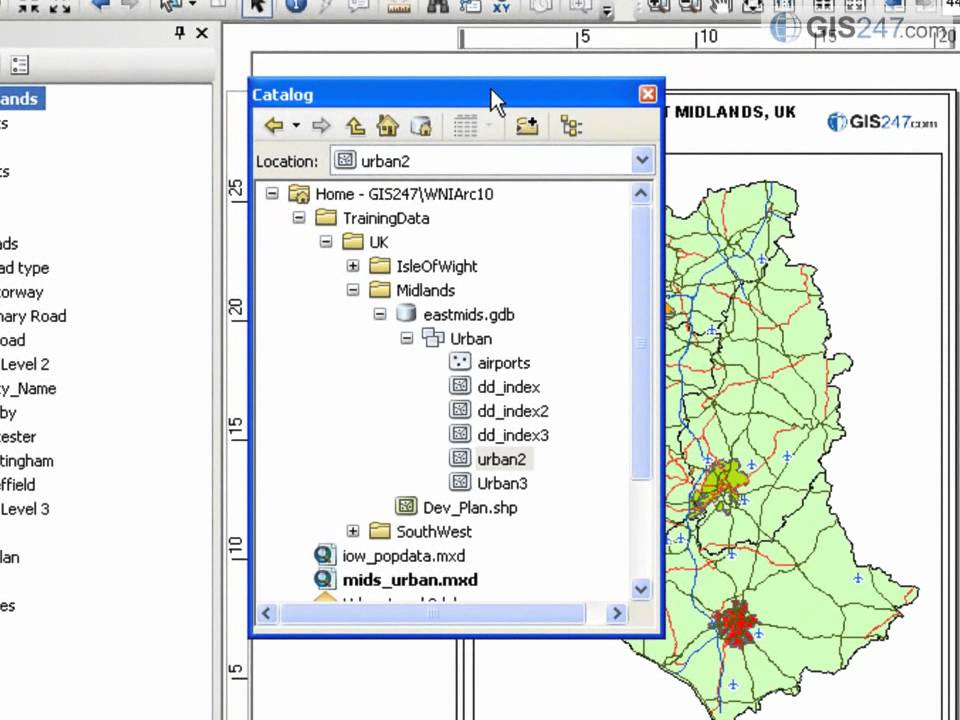Select the SouthWest folder
The height and width of the screenshot is (720, 960).
point(433,531)
